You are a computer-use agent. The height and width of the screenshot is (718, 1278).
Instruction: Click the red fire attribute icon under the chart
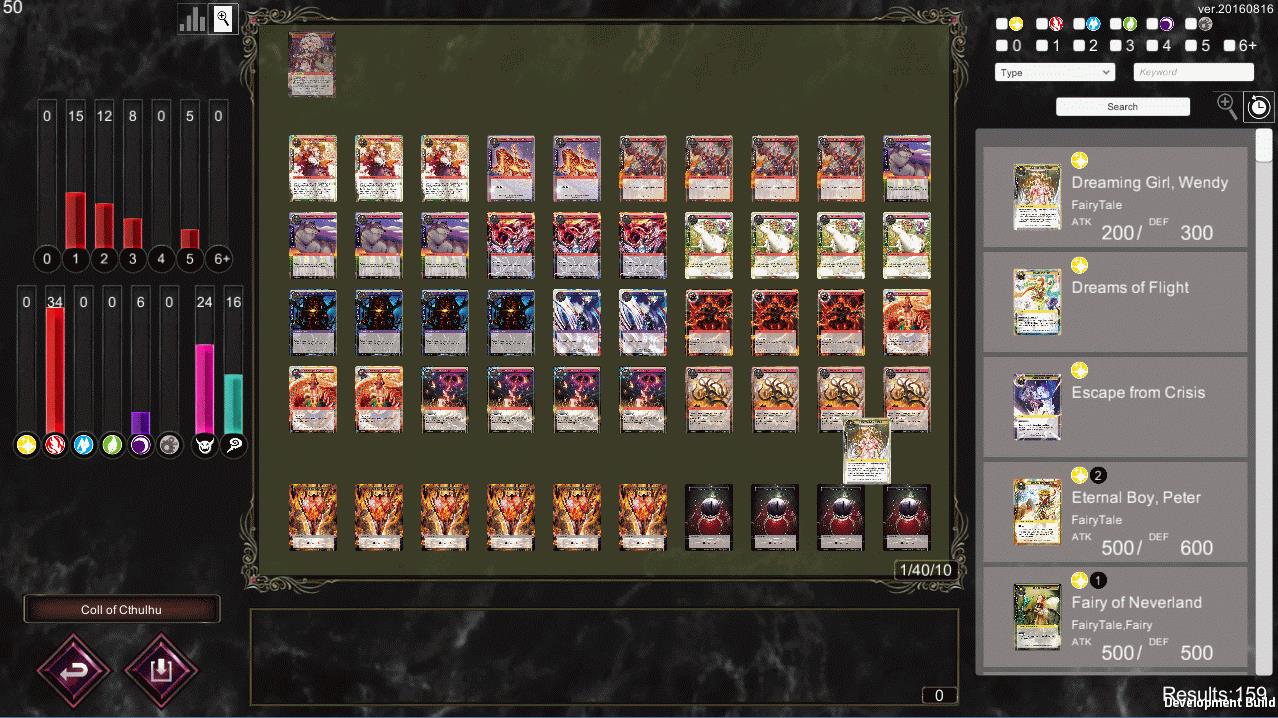55,445
